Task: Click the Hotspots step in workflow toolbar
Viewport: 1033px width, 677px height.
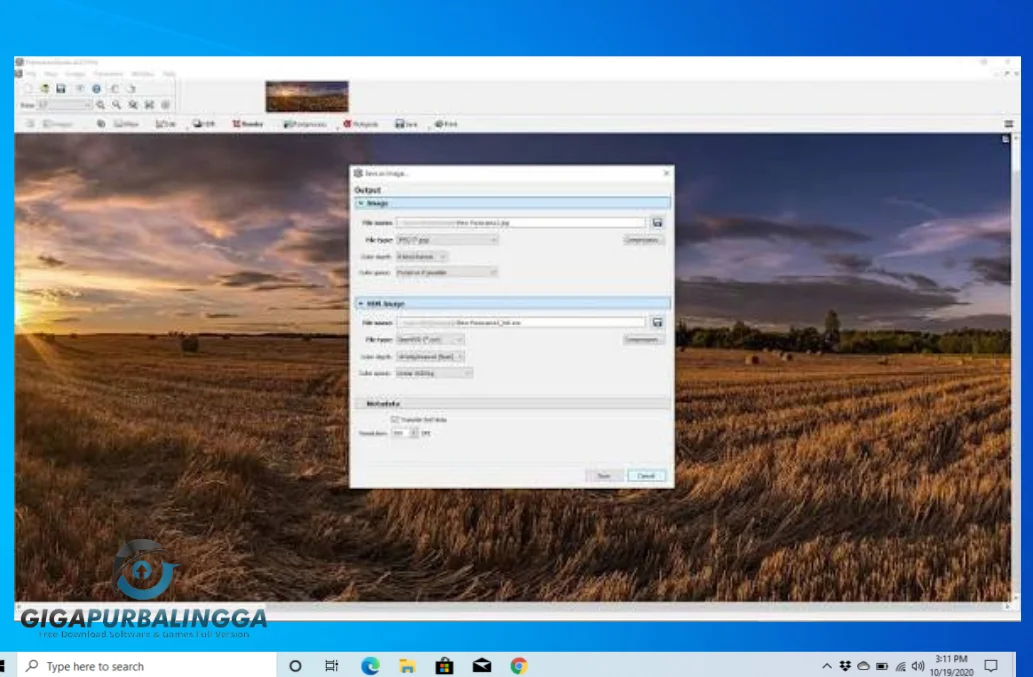Action: point(361,124)
